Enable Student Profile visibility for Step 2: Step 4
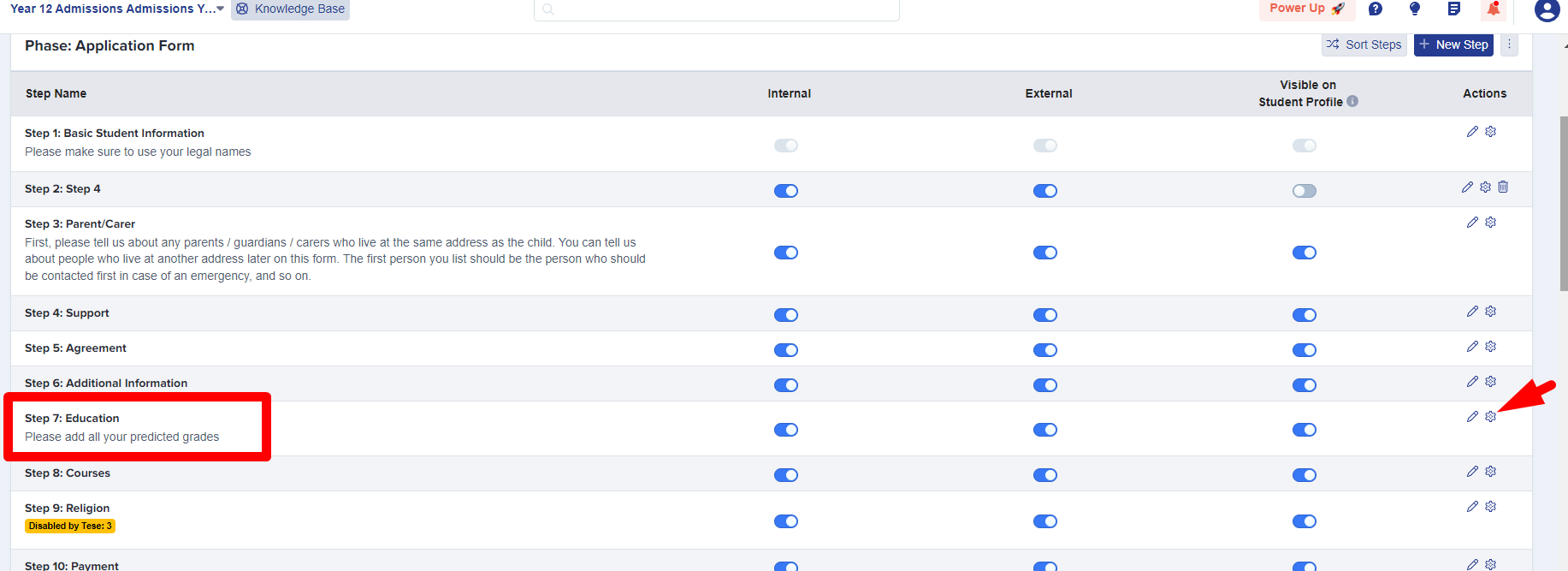Viewport: 1568px width, 571px height. coord(1305,191)
